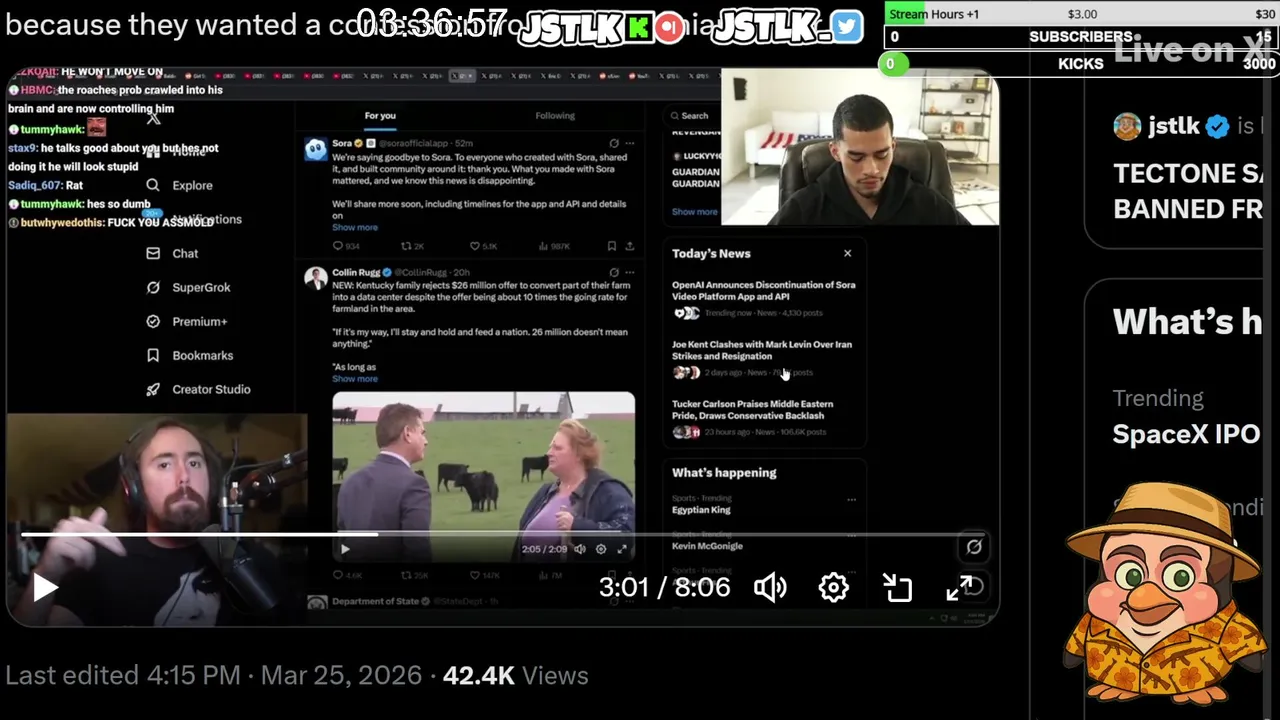
Task: Click Grok icon on the Sora post
Action: click(x=614, y=143)
